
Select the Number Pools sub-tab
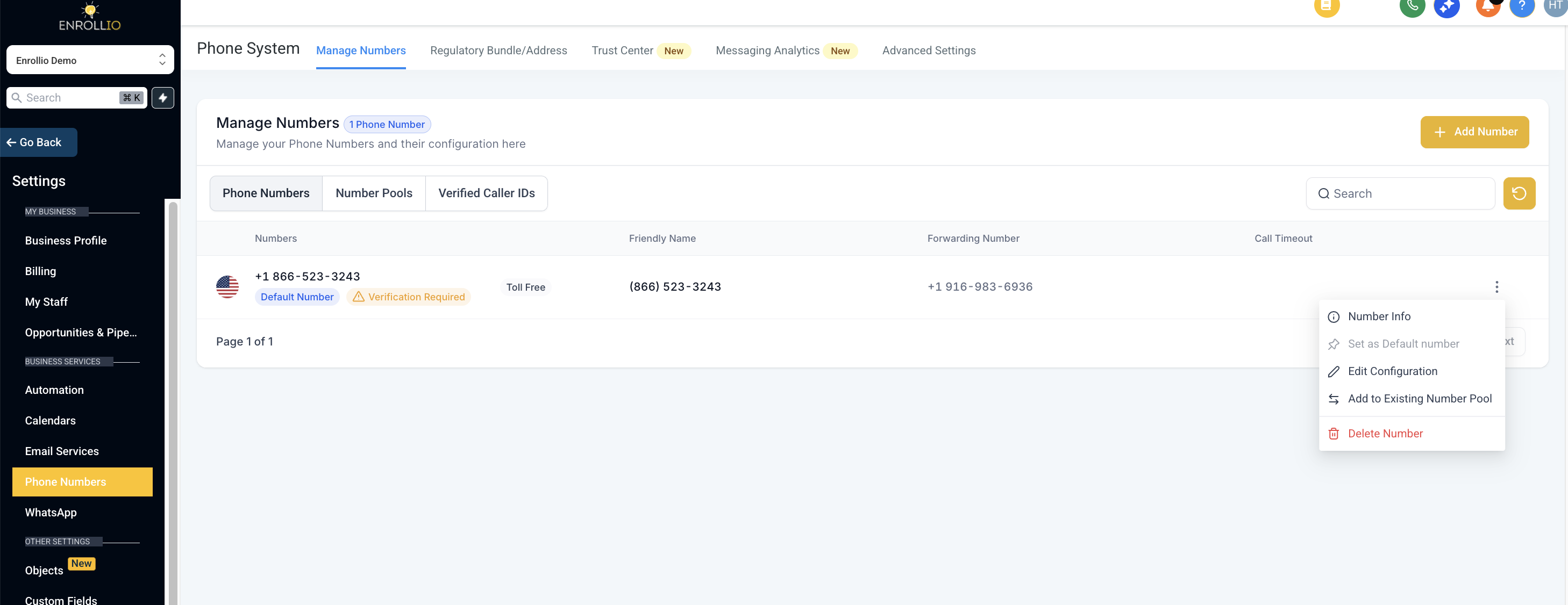[x=374, y=193]
